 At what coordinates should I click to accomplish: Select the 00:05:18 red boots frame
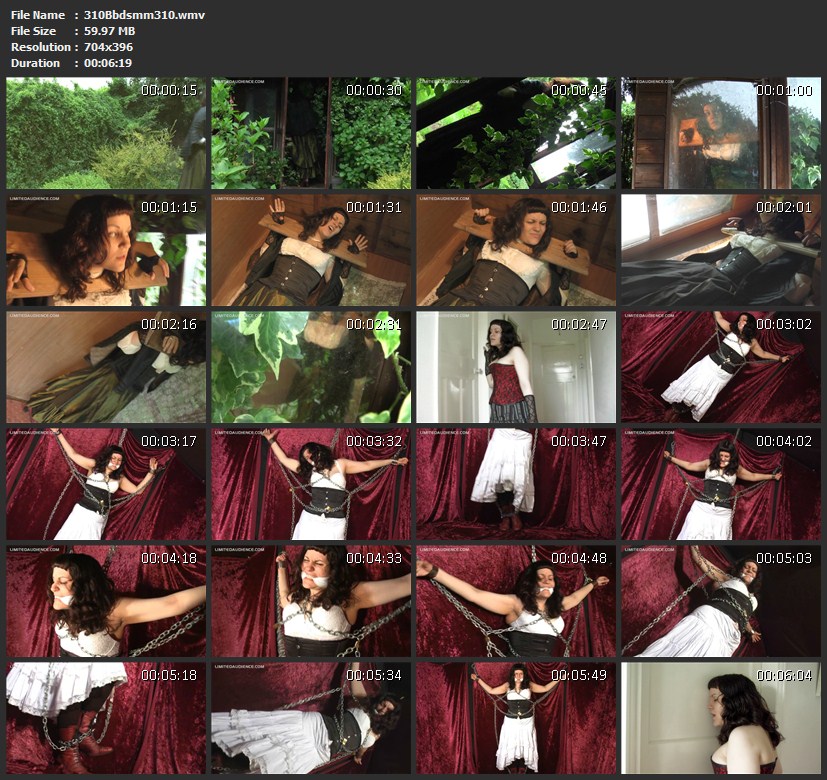pyautogui.click(x=106, y=718)
